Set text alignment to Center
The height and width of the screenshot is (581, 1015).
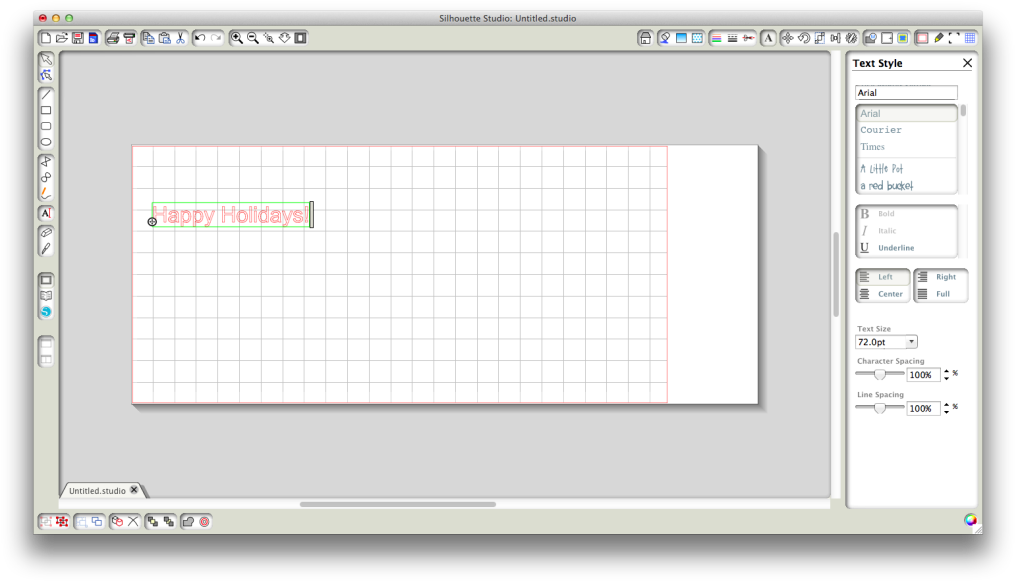coord(883,294)
